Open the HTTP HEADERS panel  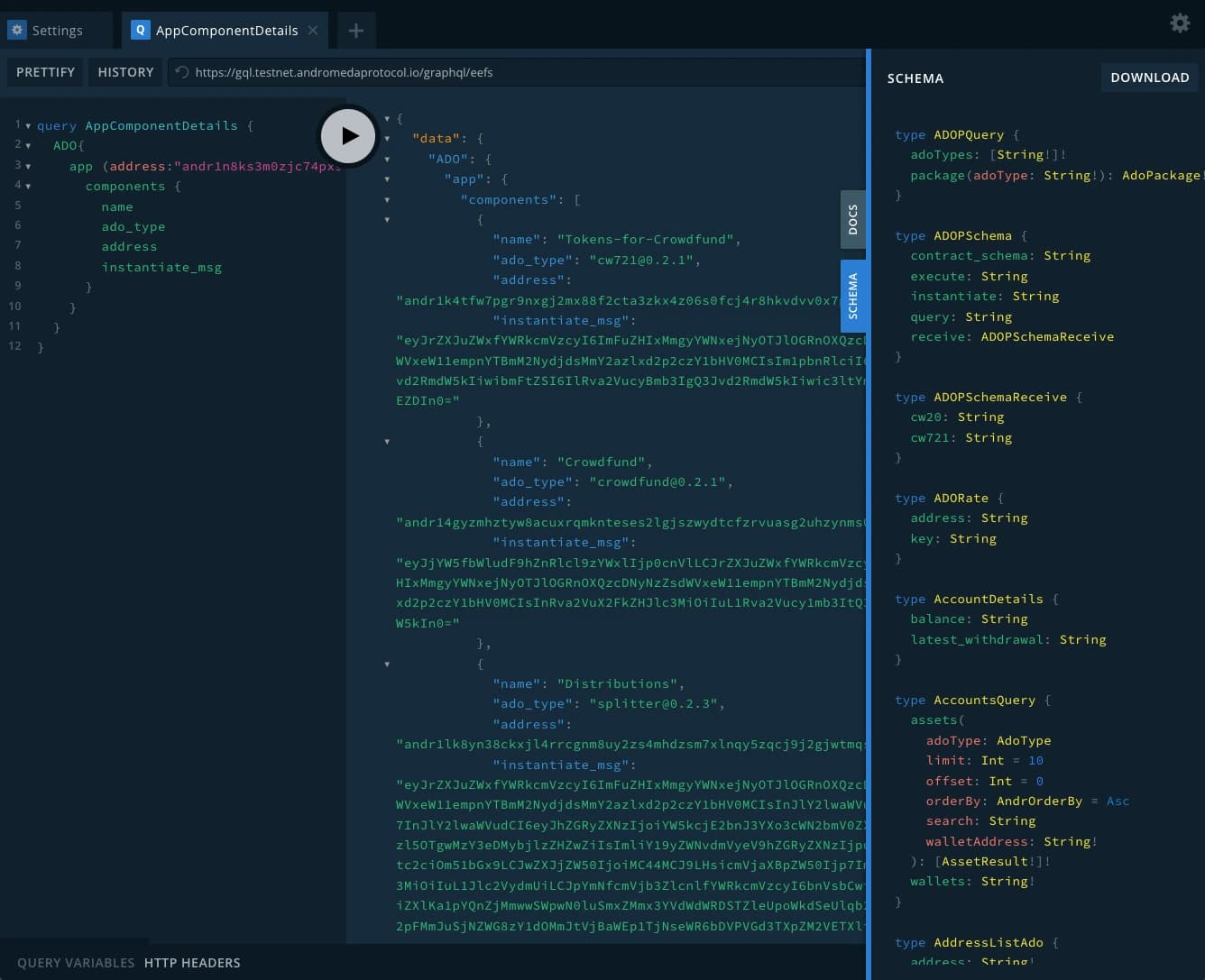click(x=192, y=963)
